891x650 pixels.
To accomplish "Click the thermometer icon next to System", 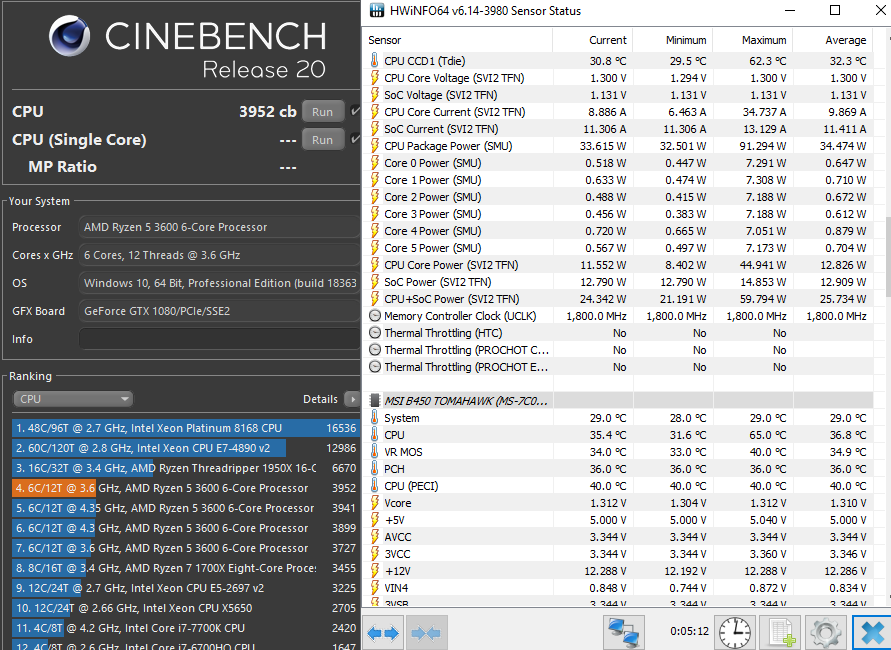I will click(x=374, y=418).
